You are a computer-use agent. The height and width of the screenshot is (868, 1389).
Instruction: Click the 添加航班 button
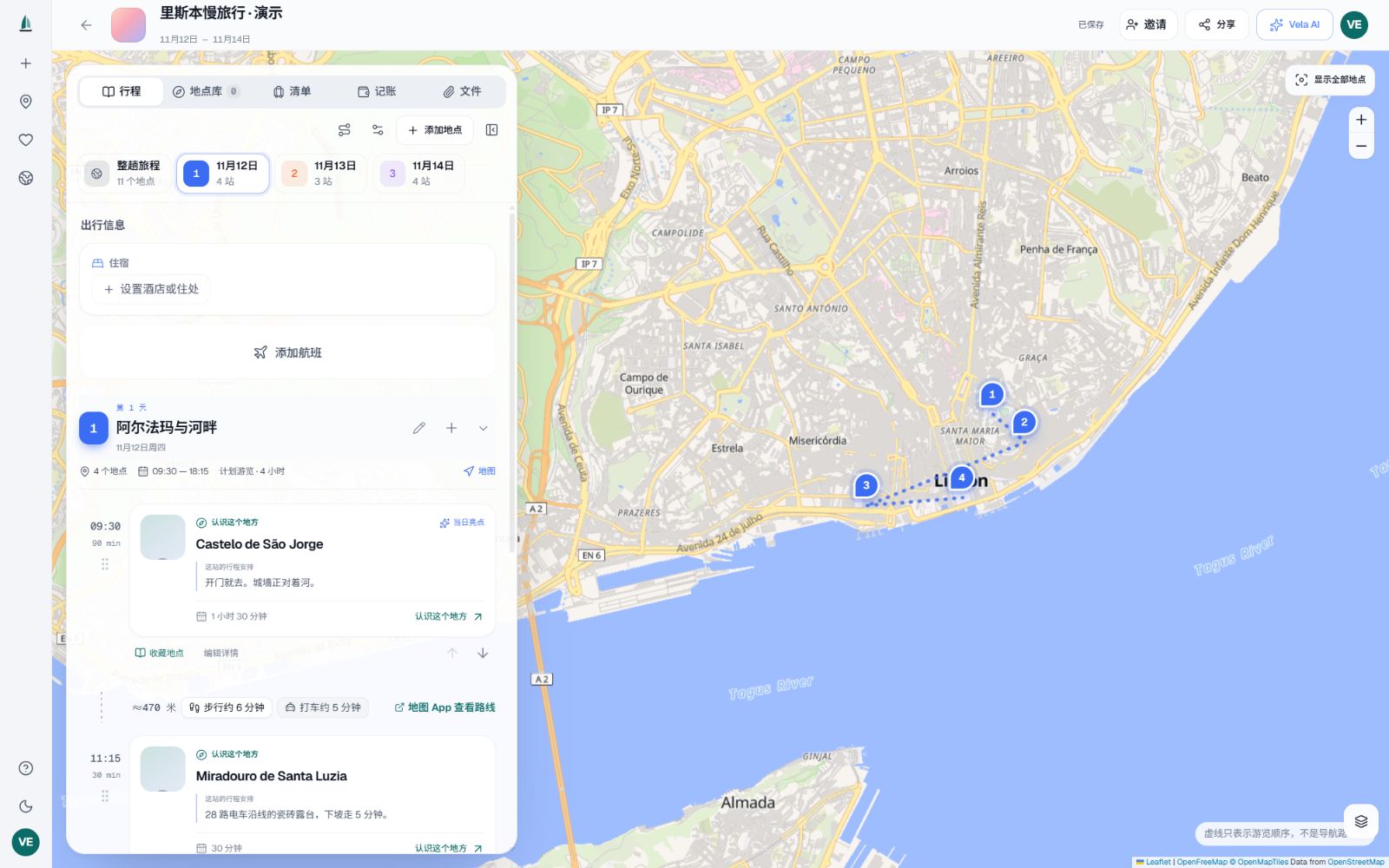[x=287, y=352]
